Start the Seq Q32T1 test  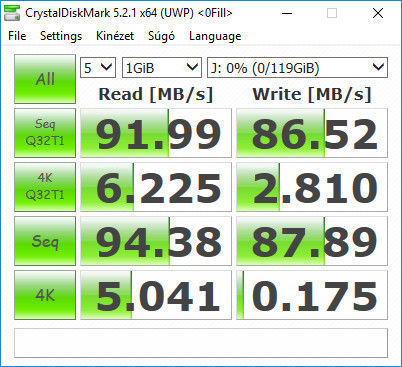click(x=45, y=133)
